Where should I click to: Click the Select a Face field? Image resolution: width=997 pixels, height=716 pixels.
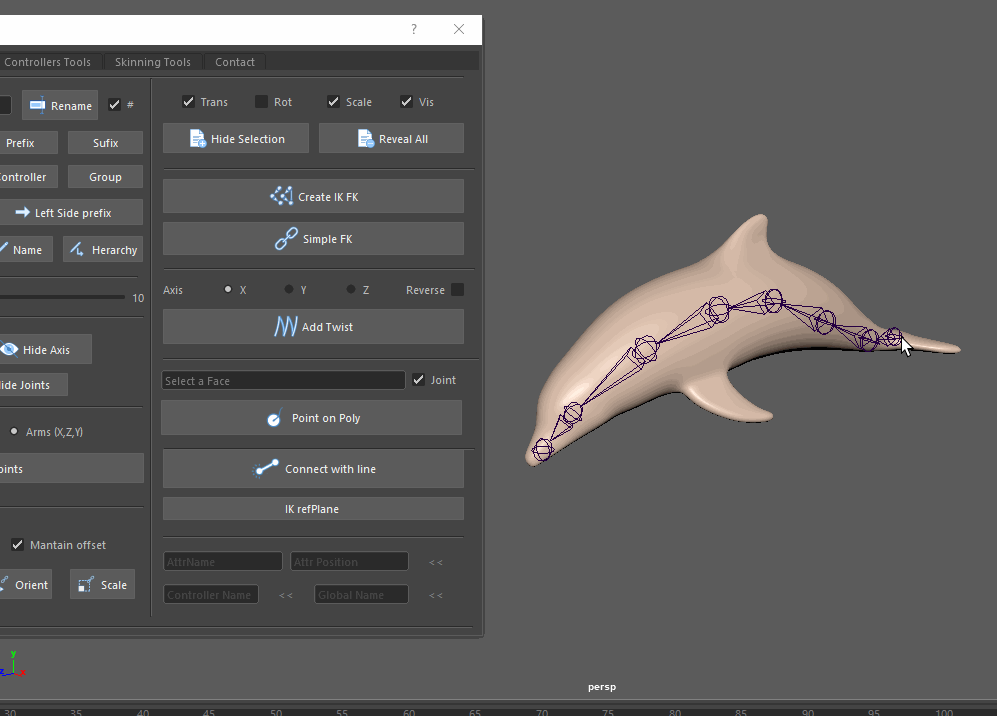click(283, 381)
